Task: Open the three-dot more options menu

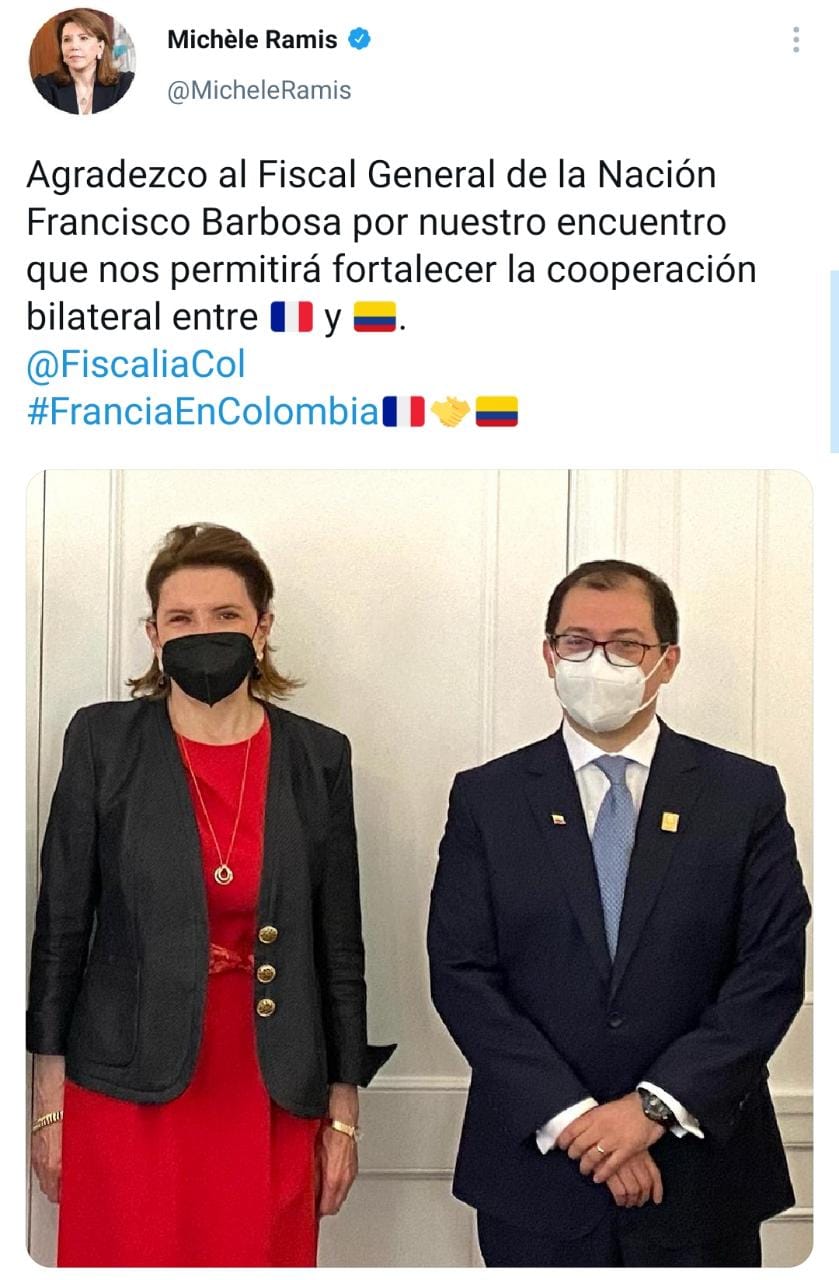Action: (x=796, y=40)
